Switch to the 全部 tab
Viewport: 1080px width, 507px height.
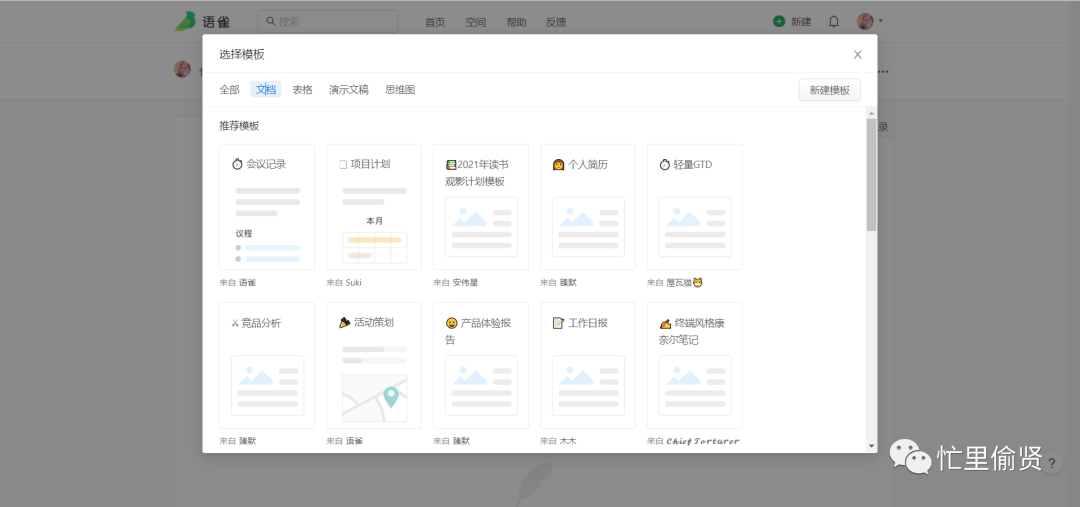[229, 89]
